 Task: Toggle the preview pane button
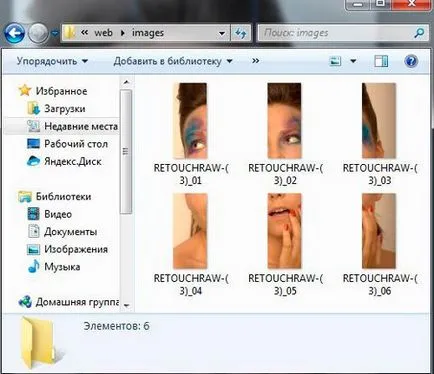click(x=381, y=61)
